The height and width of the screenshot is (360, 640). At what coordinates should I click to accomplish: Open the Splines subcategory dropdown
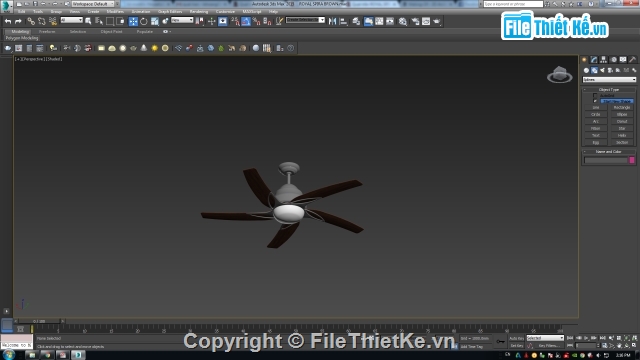coord(609,80)
